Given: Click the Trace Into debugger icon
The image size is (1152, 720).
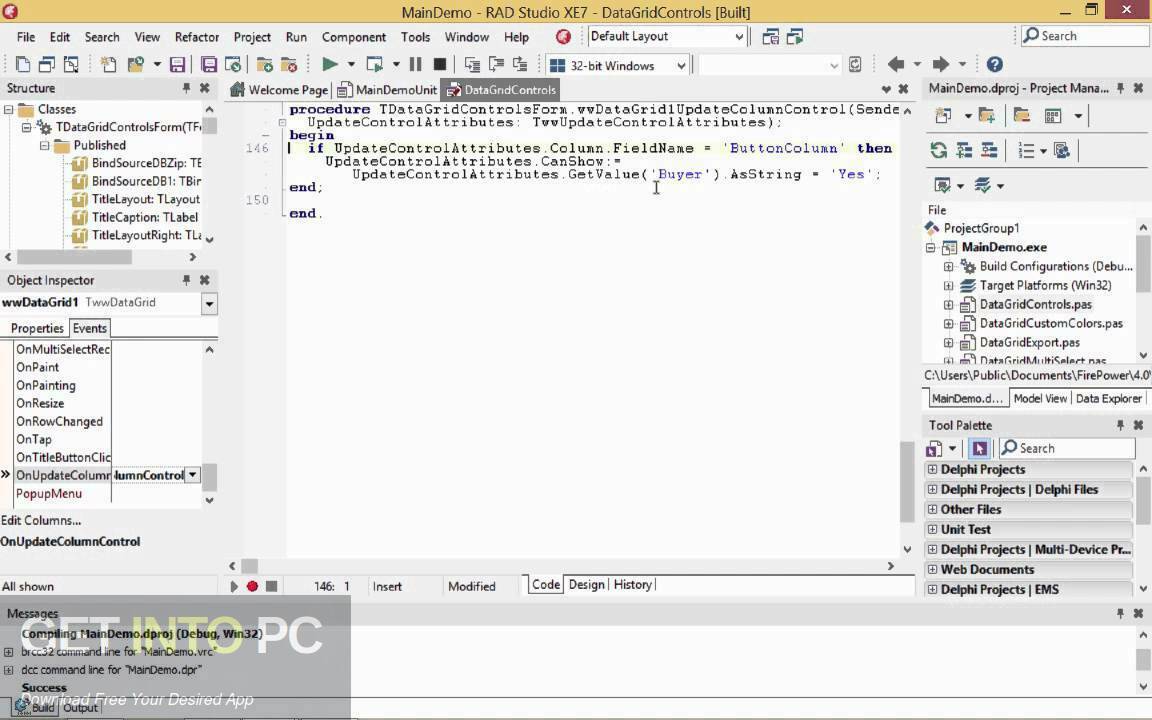Looking at the screenshot, I should [x=472, y=65].
